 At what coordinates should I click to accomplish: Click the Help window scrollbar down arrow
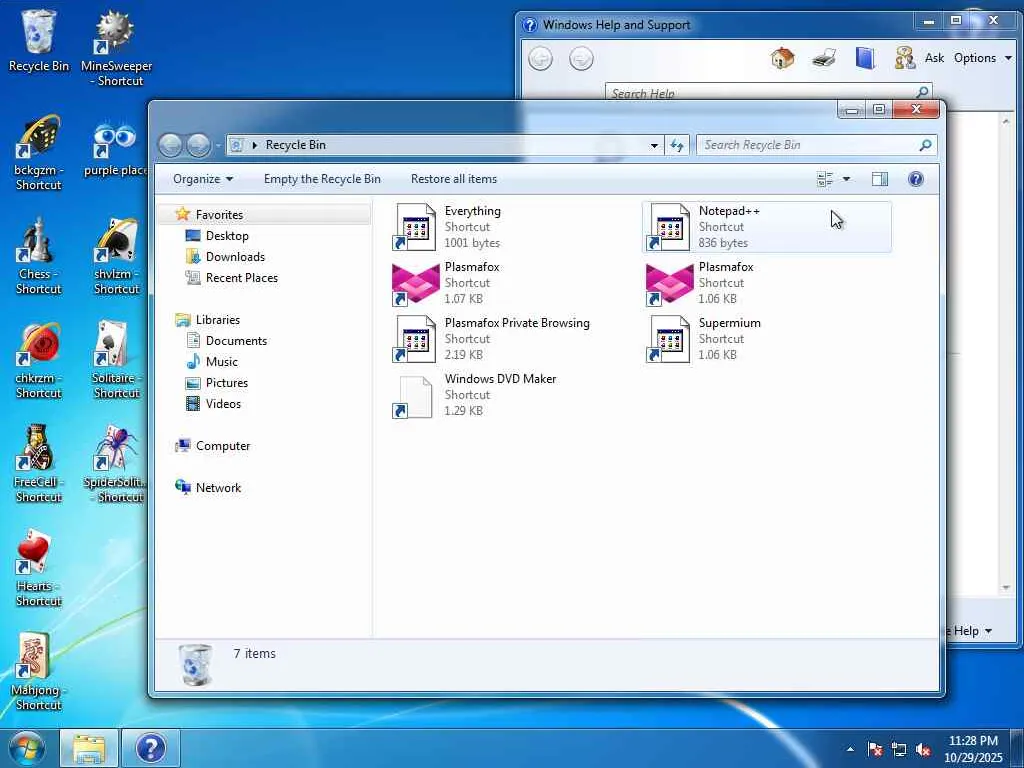pyautogui.click(x=1006, y=588)
